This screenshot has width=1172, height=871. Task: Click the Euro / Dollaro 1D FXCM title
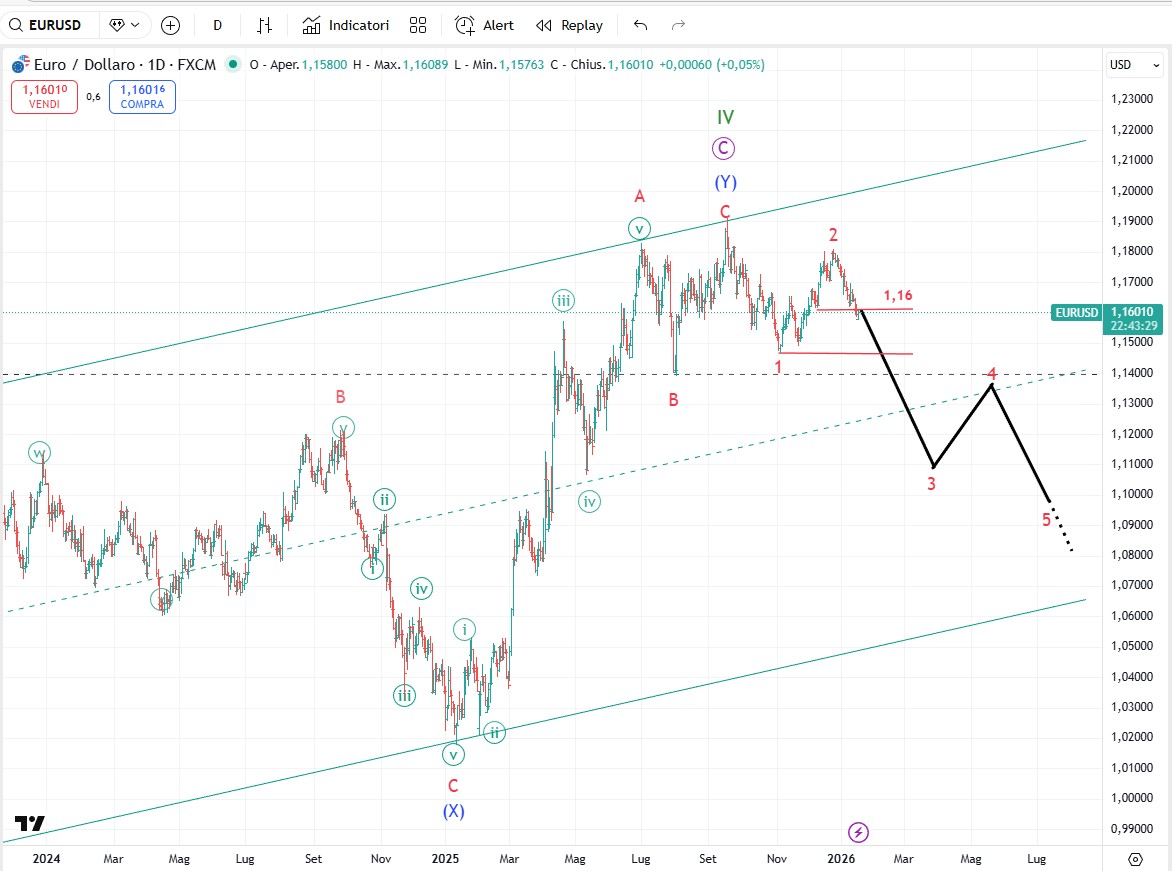click(x=125, y=65)
